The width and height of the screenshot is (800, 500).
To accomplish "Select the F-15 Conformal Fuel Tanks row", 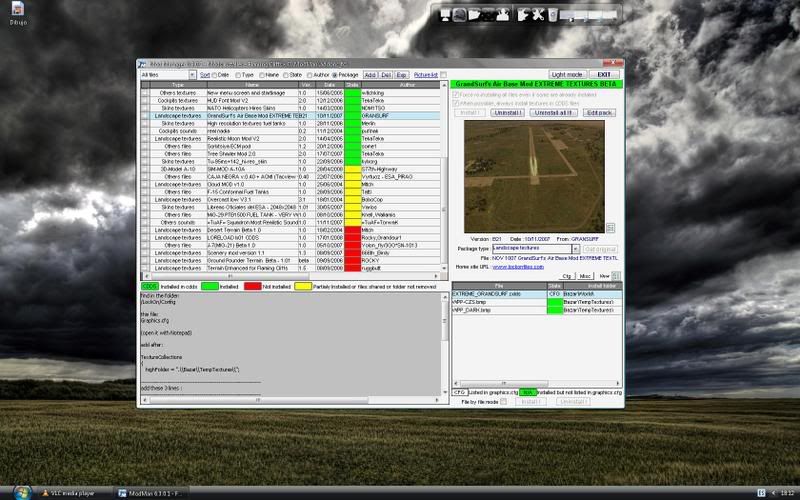I will 290,192.
